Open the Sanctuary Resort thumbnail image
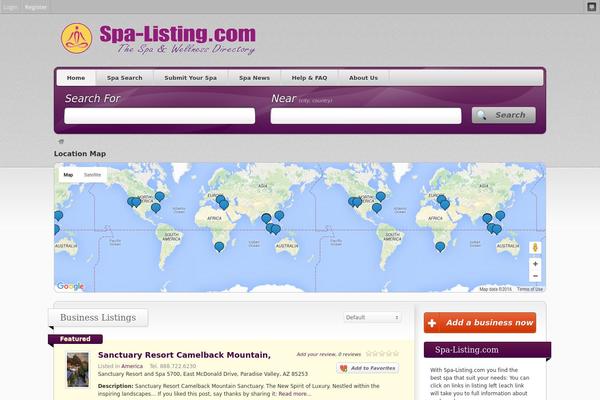600x400 pixels. point(78,370)
